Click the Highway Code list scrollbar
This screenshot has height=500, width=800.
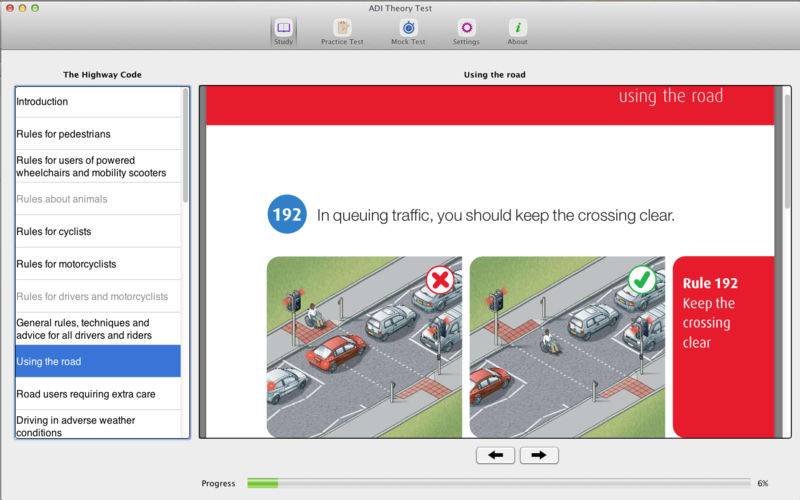(x=185, y=146)
